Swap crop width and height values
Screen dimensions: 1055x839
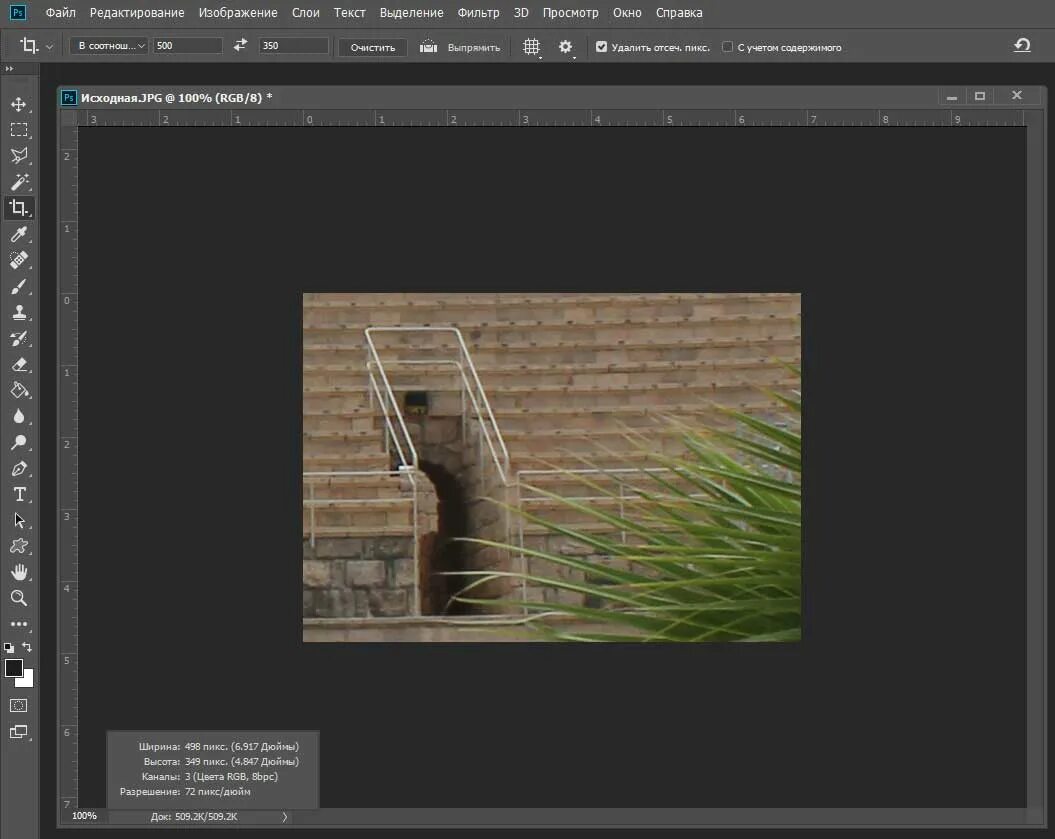coord(240,46)
